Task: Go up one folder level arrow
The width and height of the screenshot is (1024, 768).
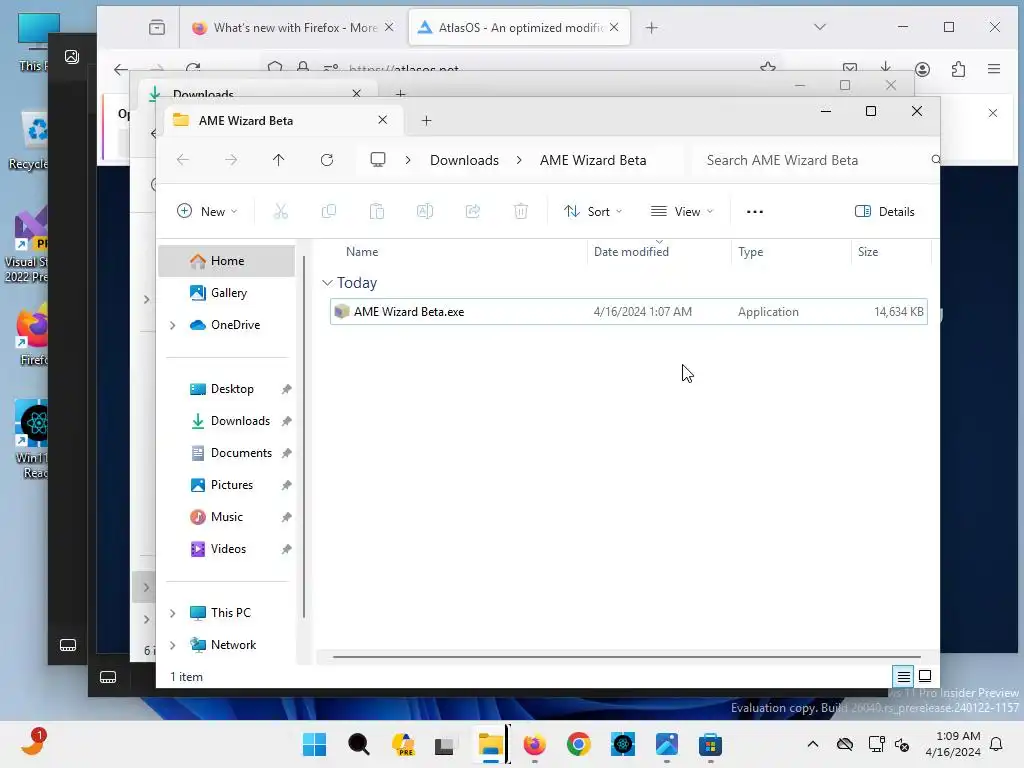Action: coord(279,160)
